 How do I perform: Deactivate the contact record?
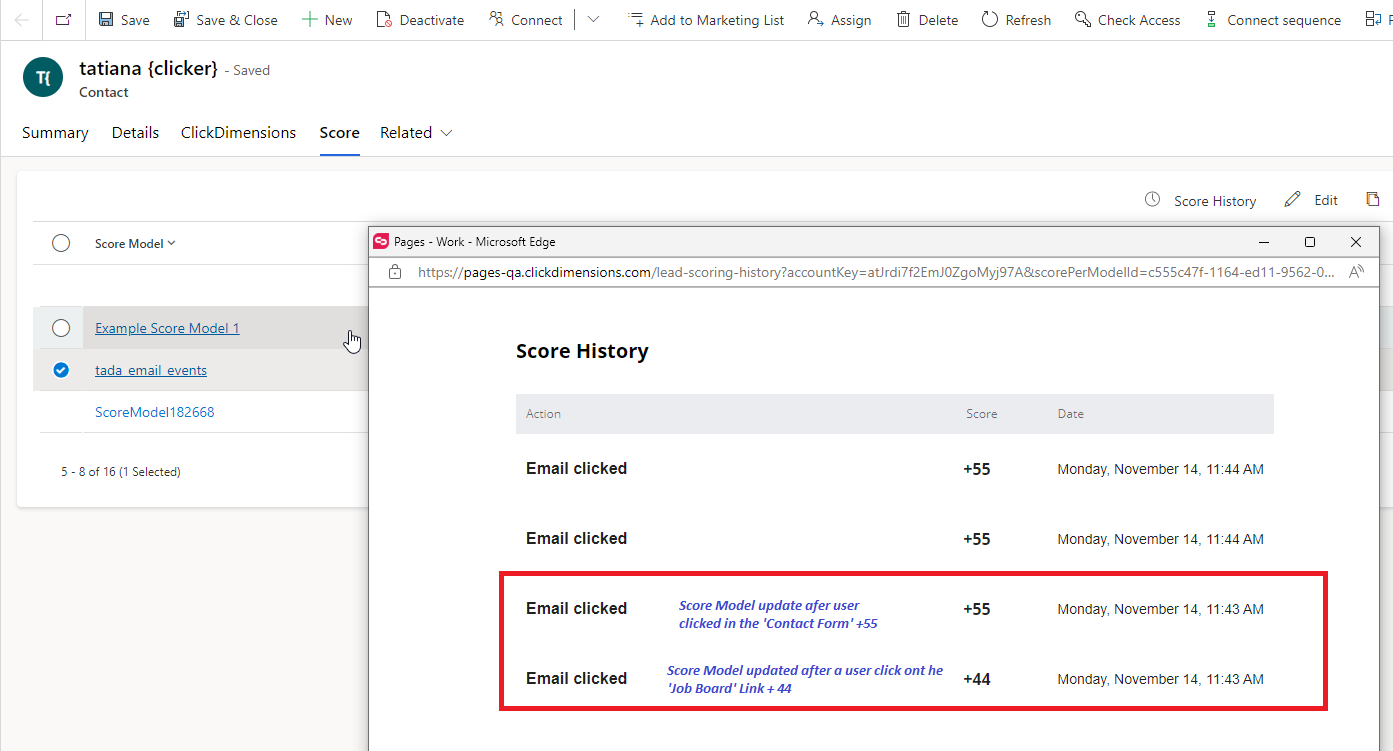coord(420,20)
